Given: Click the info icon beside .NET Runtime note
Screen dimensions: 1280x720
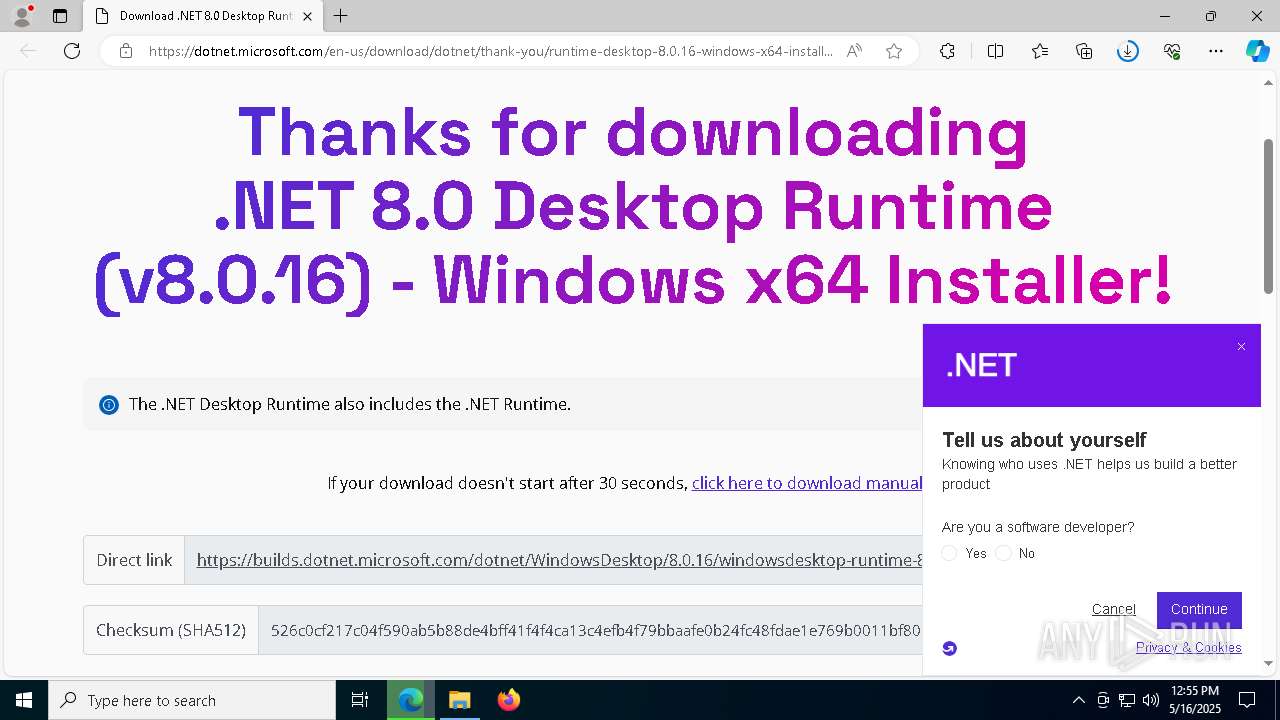Looking at the screenshot, I should pyautogui.click(x=109, y=405).
